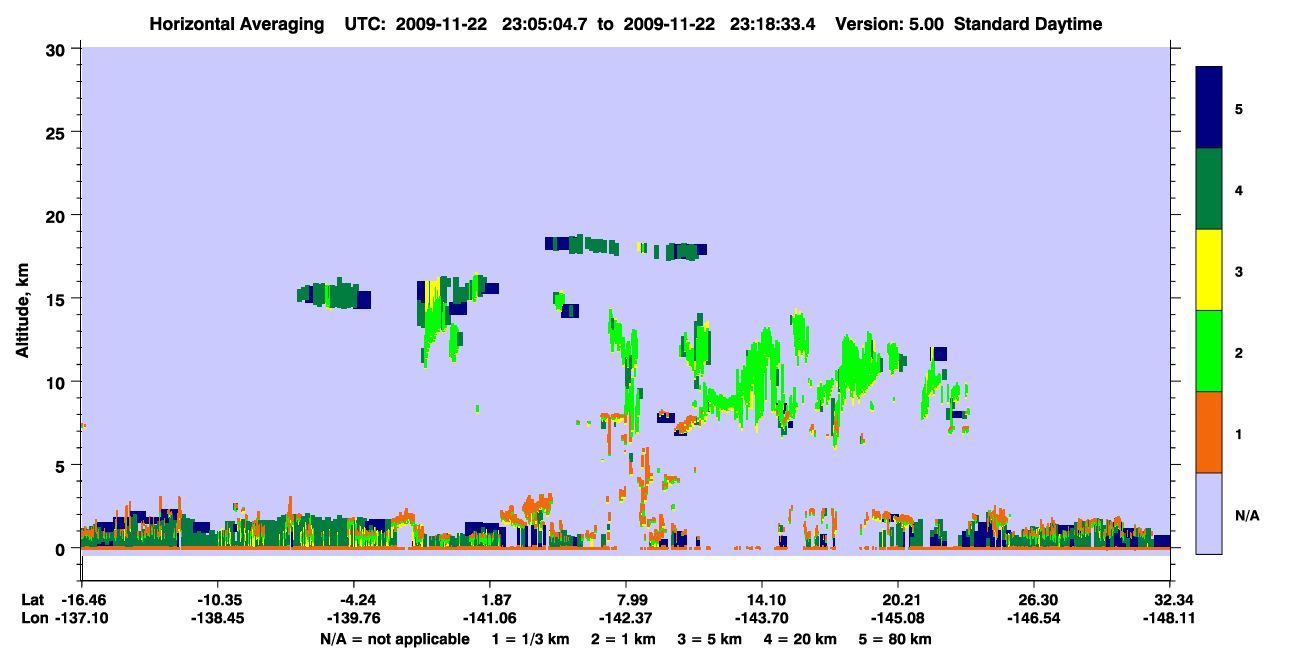The width and height of the screenshot is (1300, 667).
Task: Click the 'Lon' axis row label
Action: pyautogui.click(x=33, y=619)
